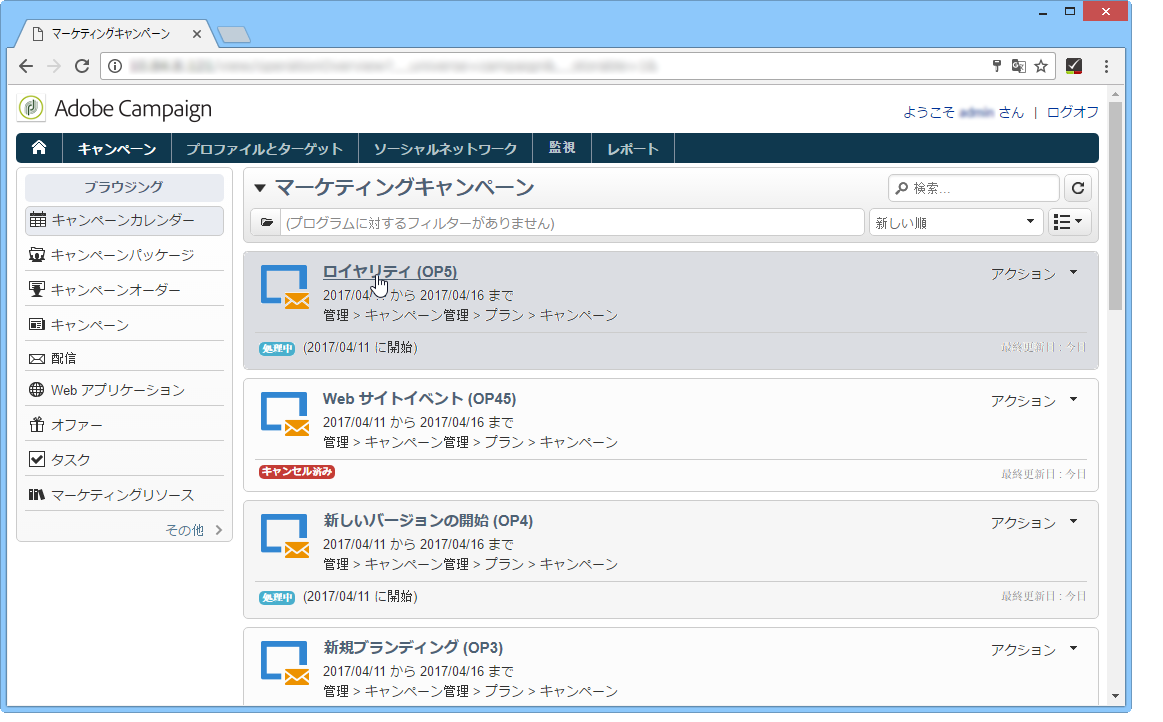The width and height of the screenshot is (1163, 722).
Task: Click the program filter text field
Action: click(572, 223)
